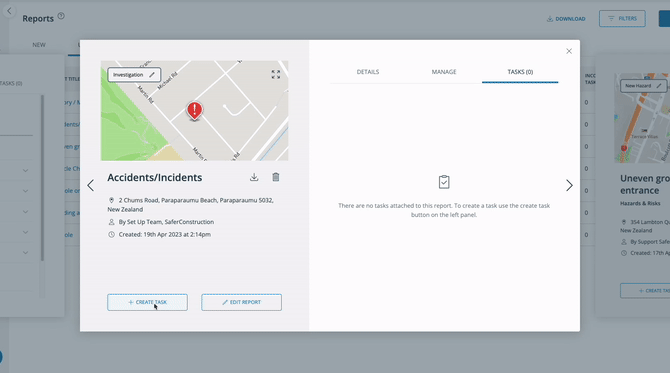670x373 pixels.
Task: Click 'By Set Up Team, SaferConstruction' text
Action: 166,222
